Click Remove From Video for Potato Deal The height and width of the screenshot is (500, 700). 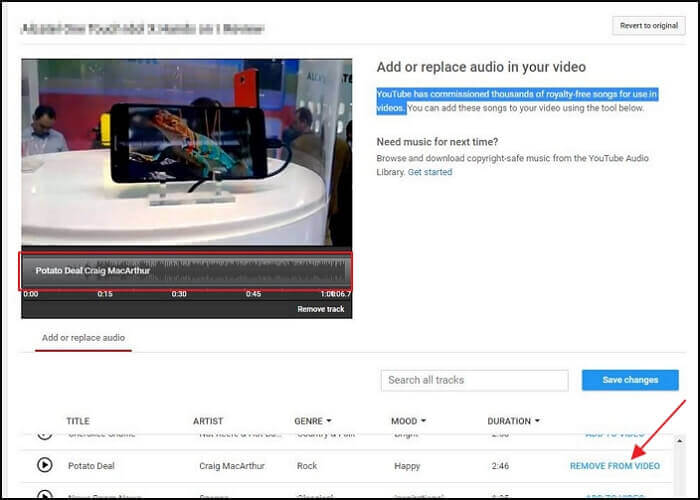[615, 466]
